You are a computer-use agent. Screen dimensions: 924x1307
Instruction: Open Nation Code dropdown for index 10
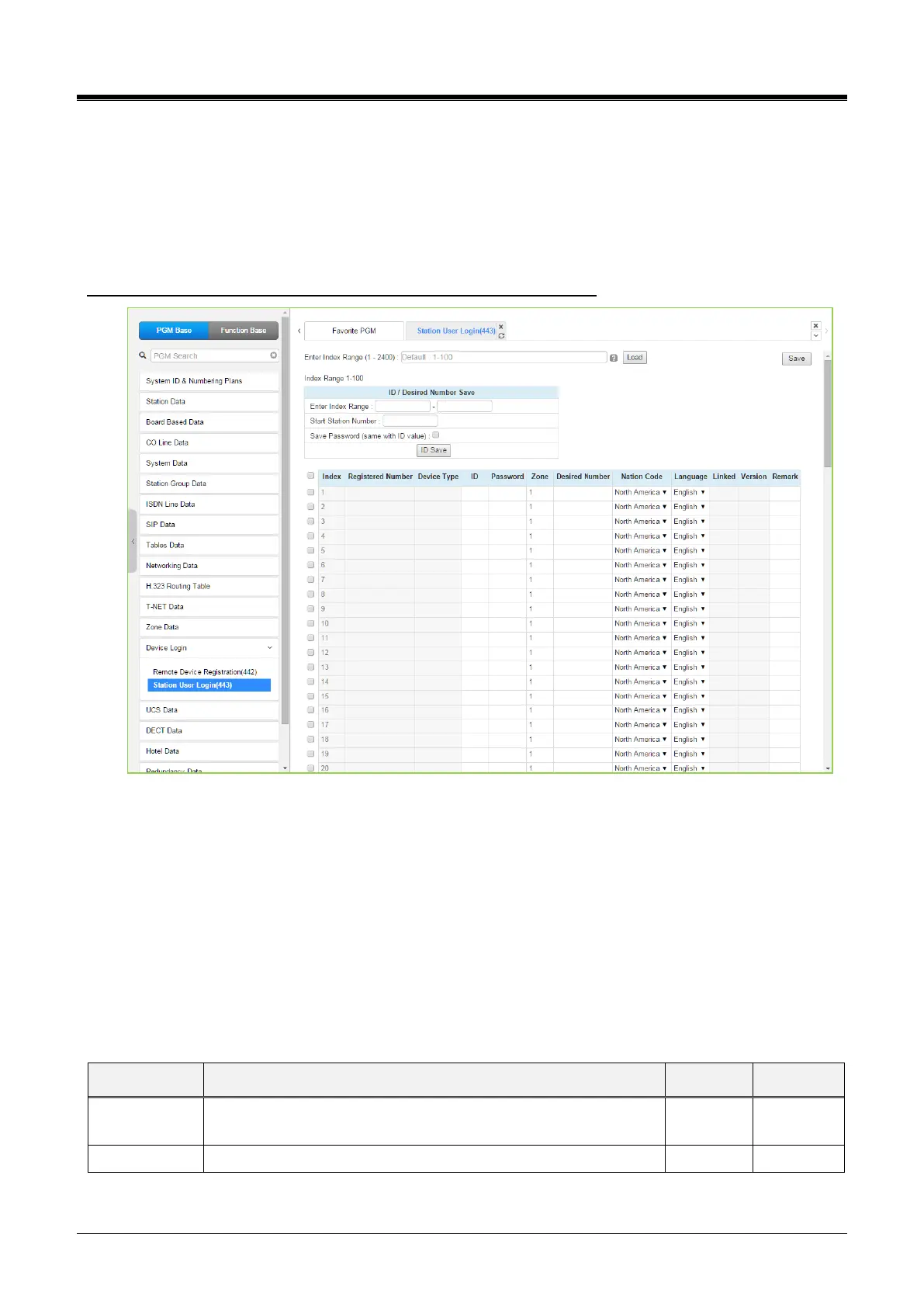point(641,623)
